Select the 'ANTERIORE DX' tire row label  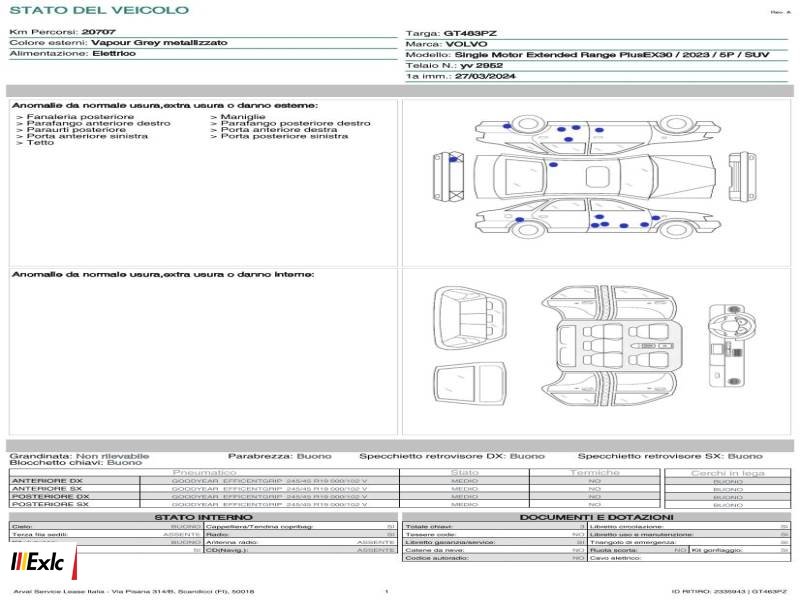(x=47, y=481)
